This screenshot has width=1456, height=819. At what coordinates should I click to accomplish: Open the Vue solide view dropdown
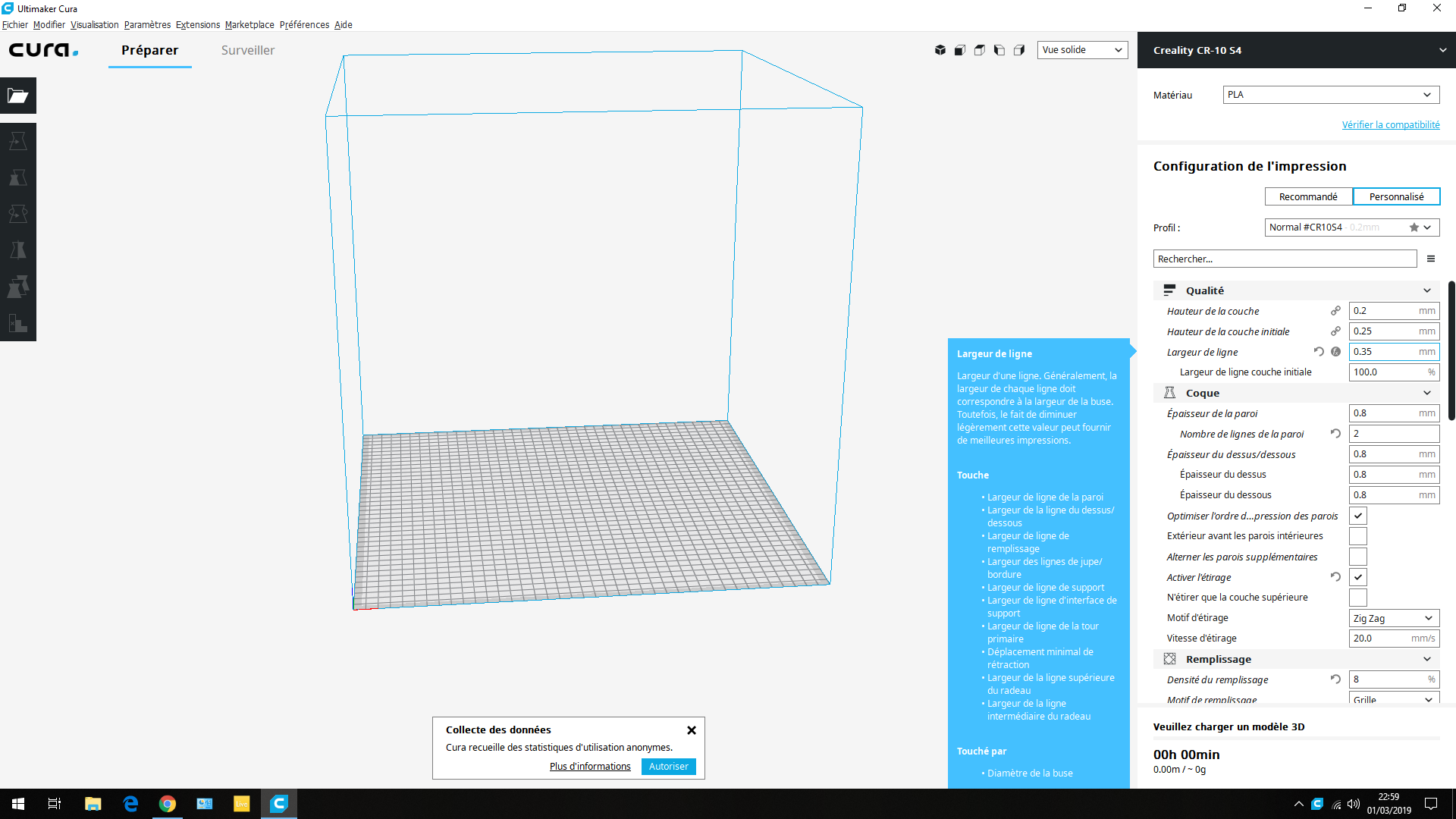pos(1082,50)
